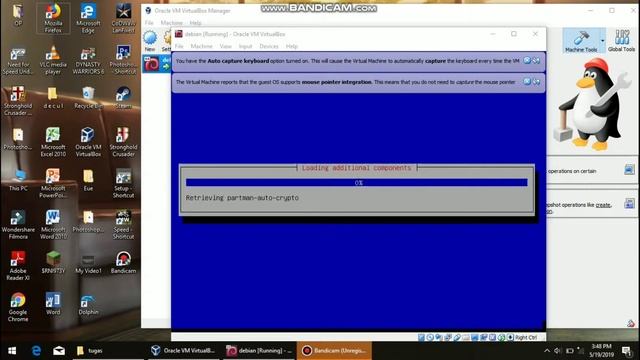Click Retrieving partman-auto-crypto status text
The image size is (640, 360).
click(242, 198)
